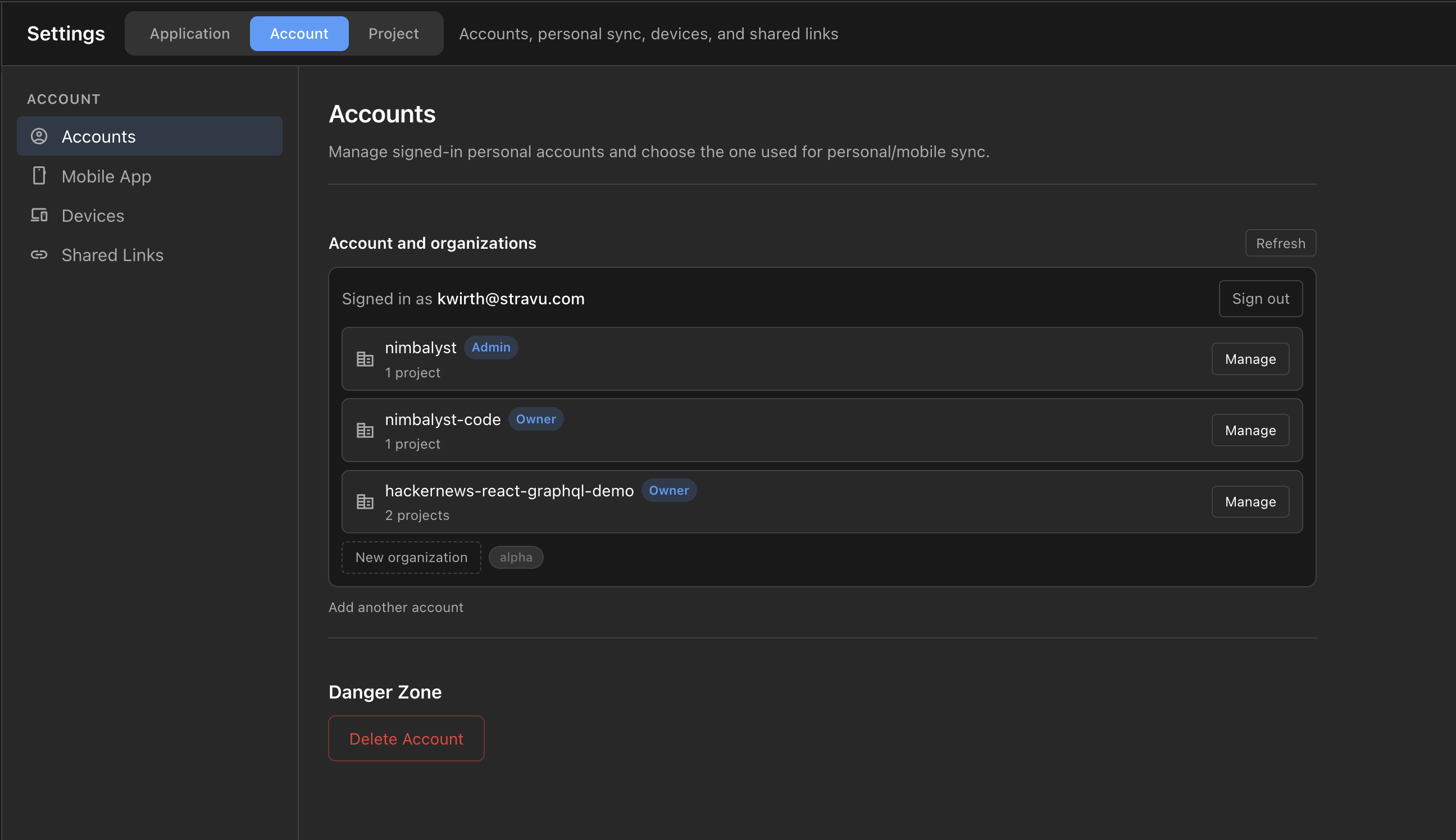
Task: Click the Settings title text
Action: 66,34
